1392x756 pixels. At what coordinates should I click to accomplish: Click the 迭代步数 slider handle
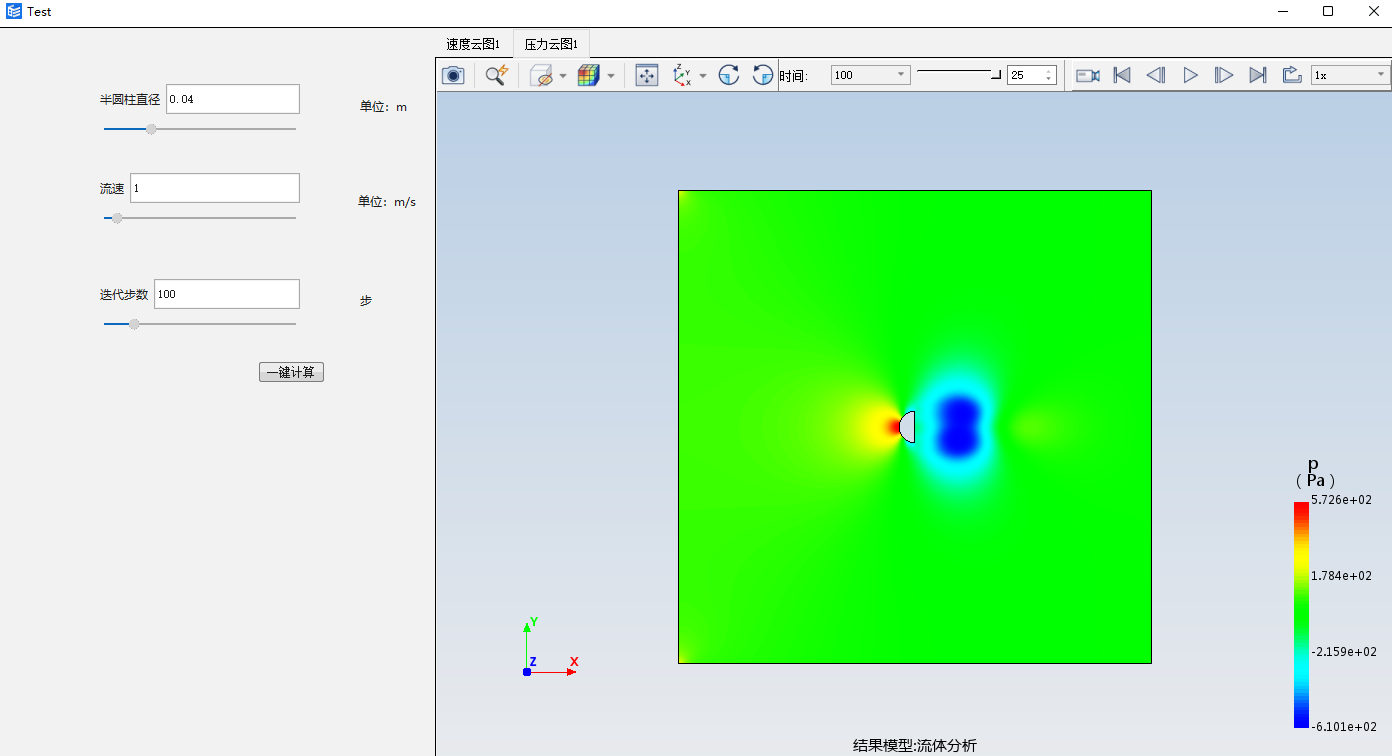coord(134,324)
